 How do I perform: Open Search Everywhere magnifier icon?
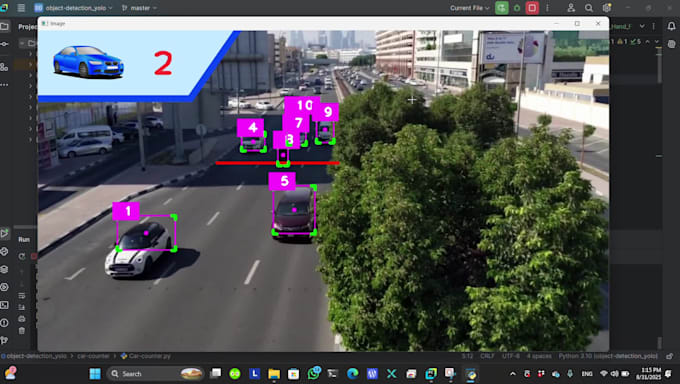pos(588,8)
